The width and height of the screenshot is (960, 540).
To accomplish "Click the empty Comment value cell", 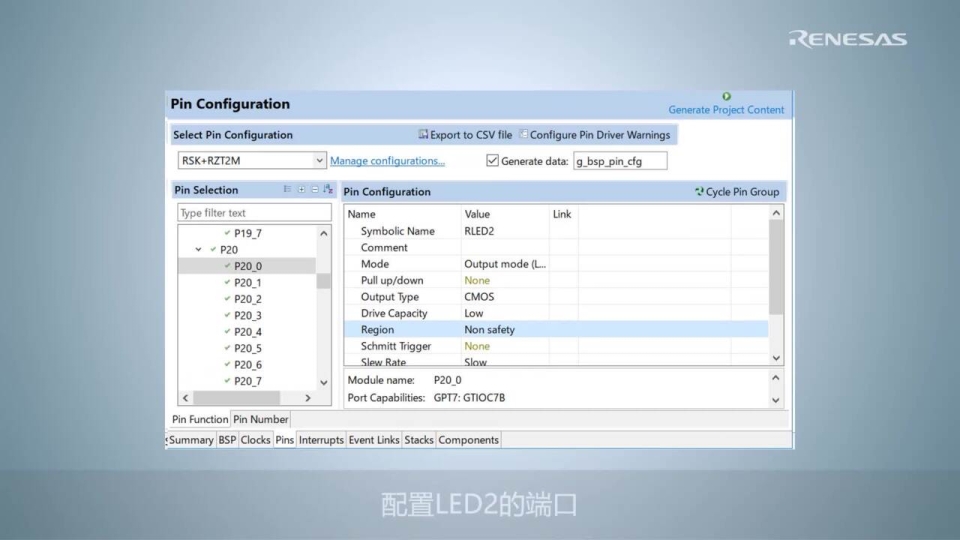I will (505, 247).
